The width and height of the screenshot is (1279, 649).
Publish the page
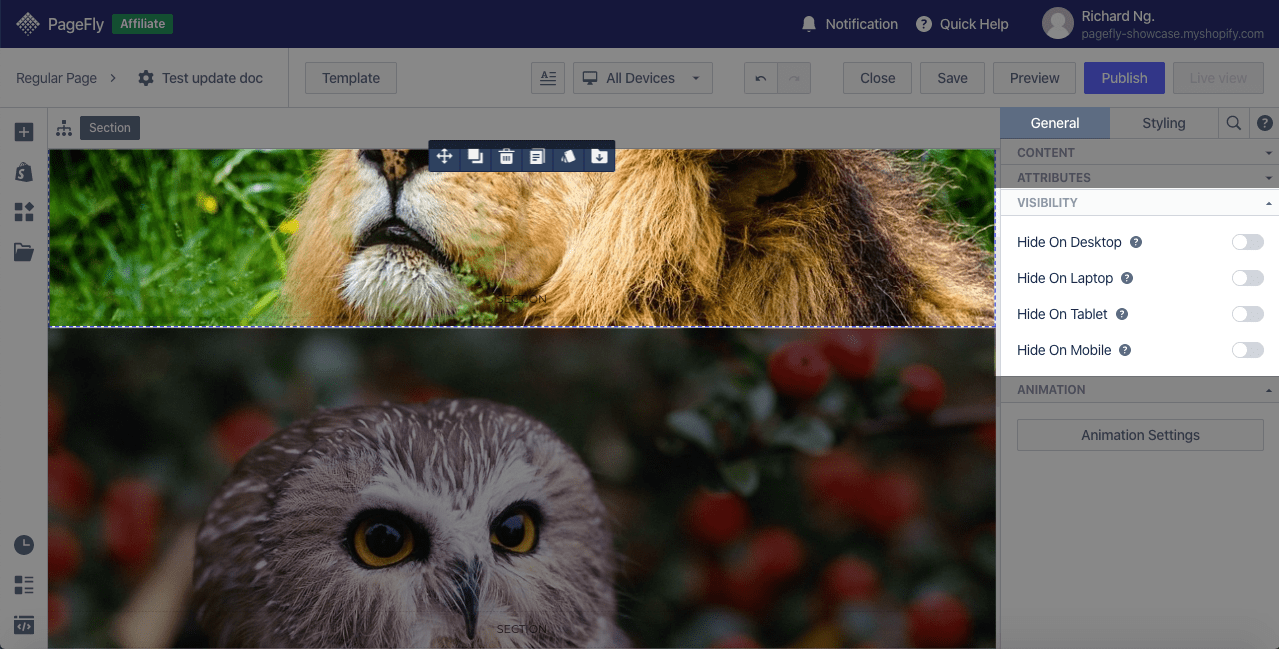(x=1124, y=78)
